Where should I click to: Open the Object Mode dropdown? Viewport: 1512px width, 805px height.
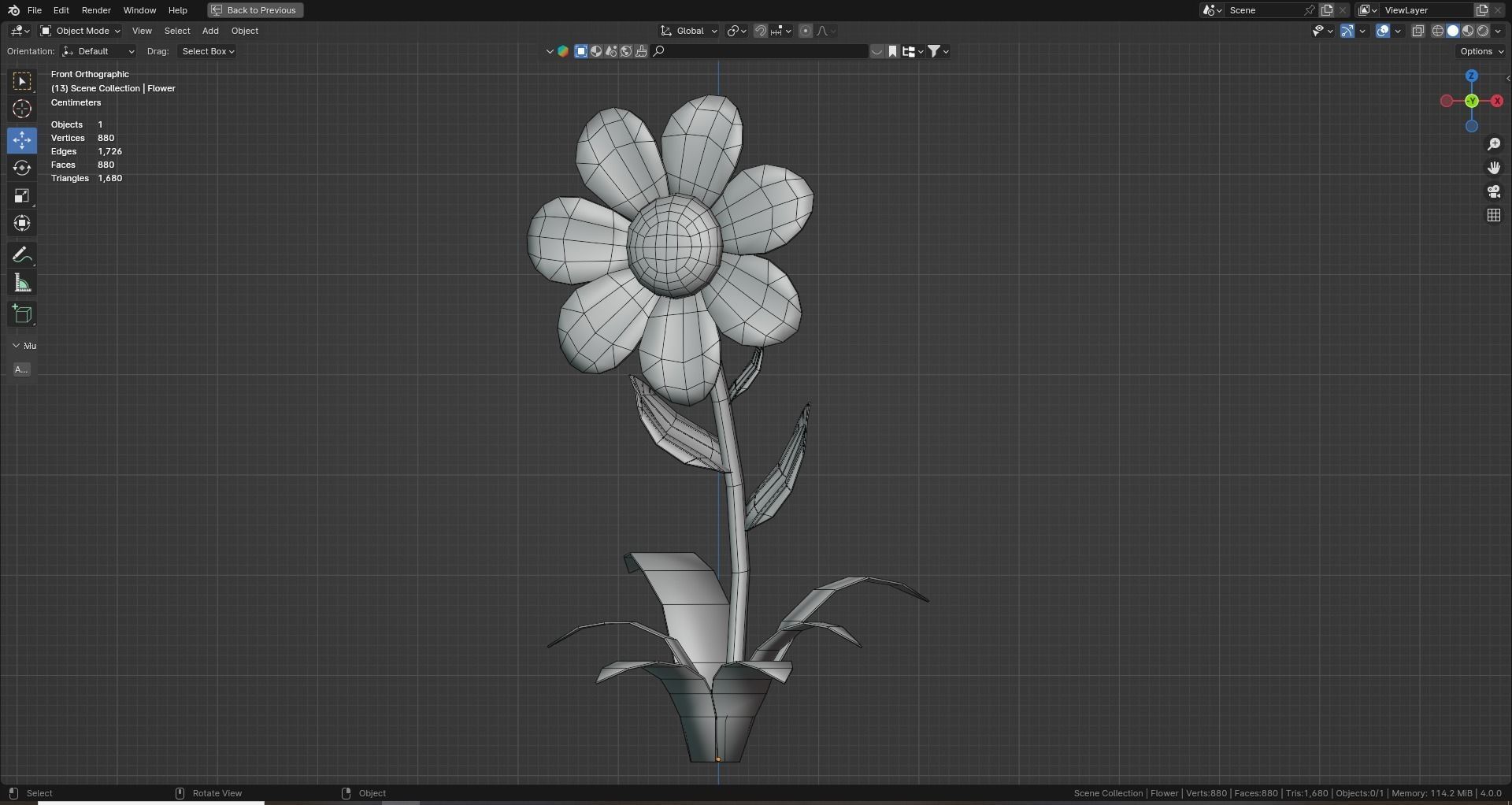point(80,31)
